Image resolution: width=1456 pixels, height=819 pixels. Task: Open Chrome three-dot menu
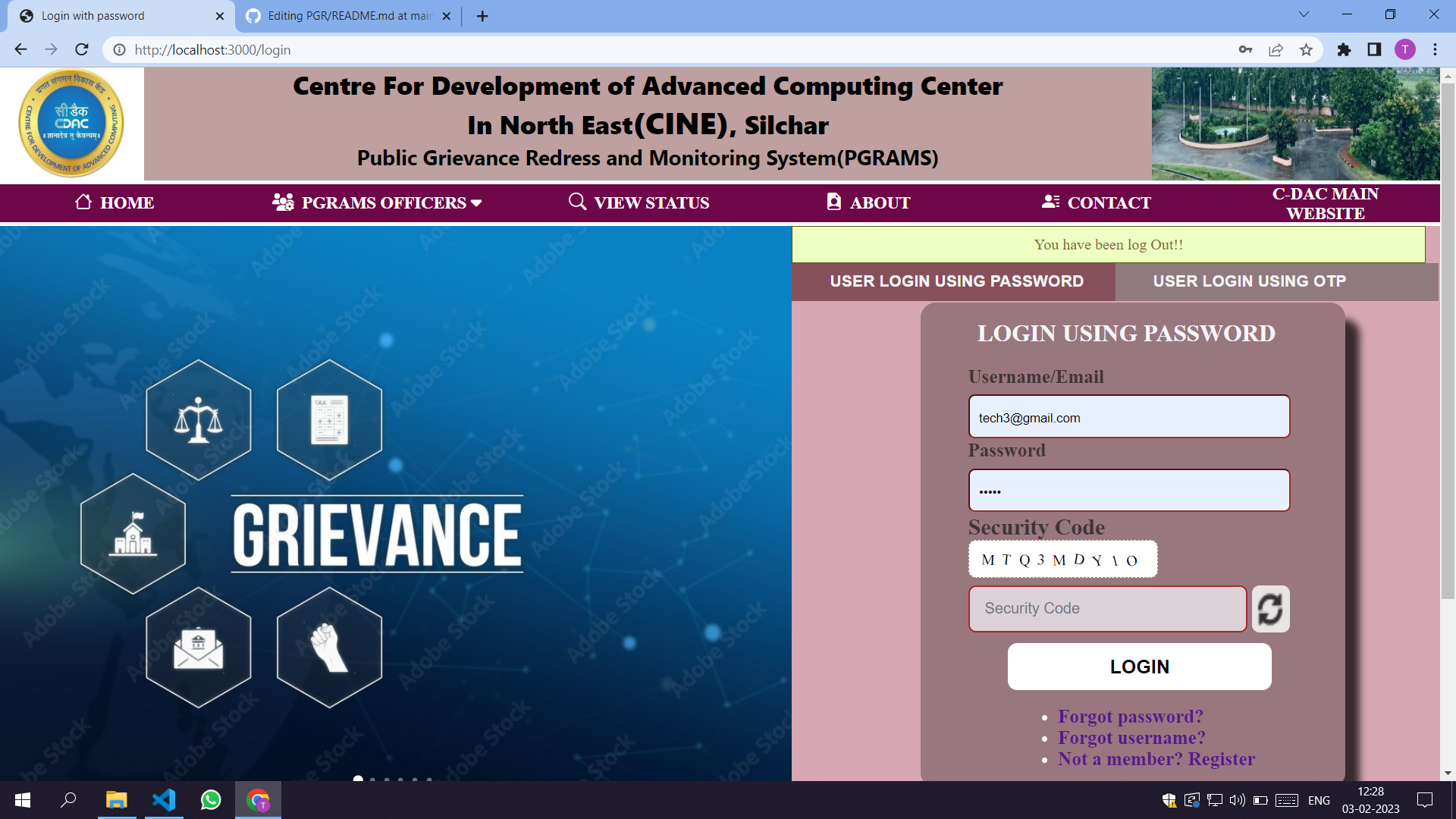(1435, 50)
